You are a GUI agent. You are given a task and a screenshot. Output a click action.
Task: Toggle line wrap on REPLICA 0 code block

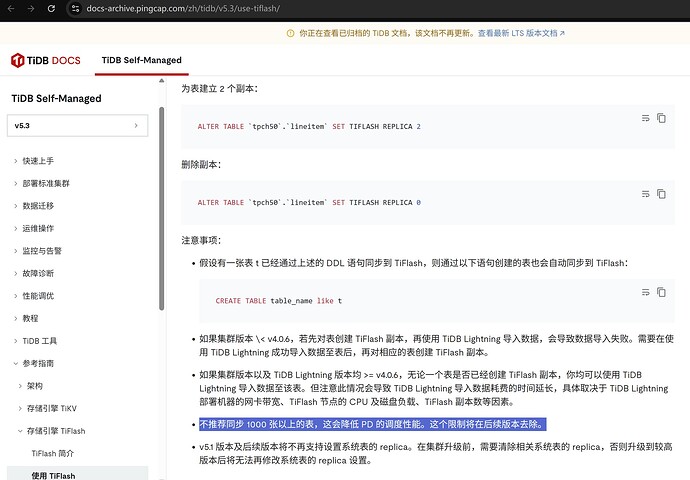coord(646,194)
